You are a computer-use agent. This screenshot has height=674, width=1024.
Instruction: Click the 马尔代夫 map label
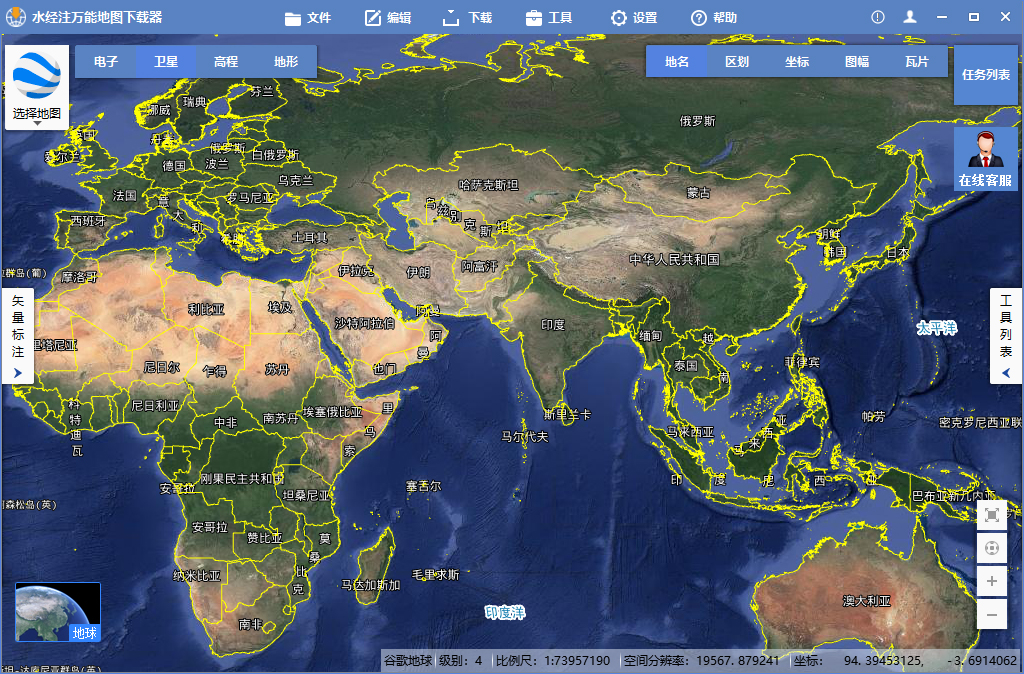[524, 436]
